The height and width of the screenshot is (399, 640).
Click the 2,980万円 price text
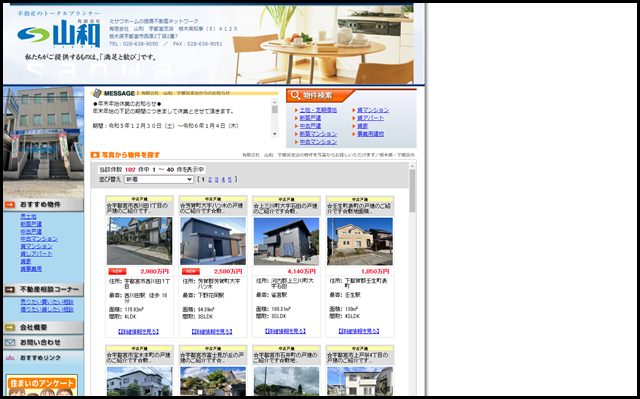(x=155, y=271)
